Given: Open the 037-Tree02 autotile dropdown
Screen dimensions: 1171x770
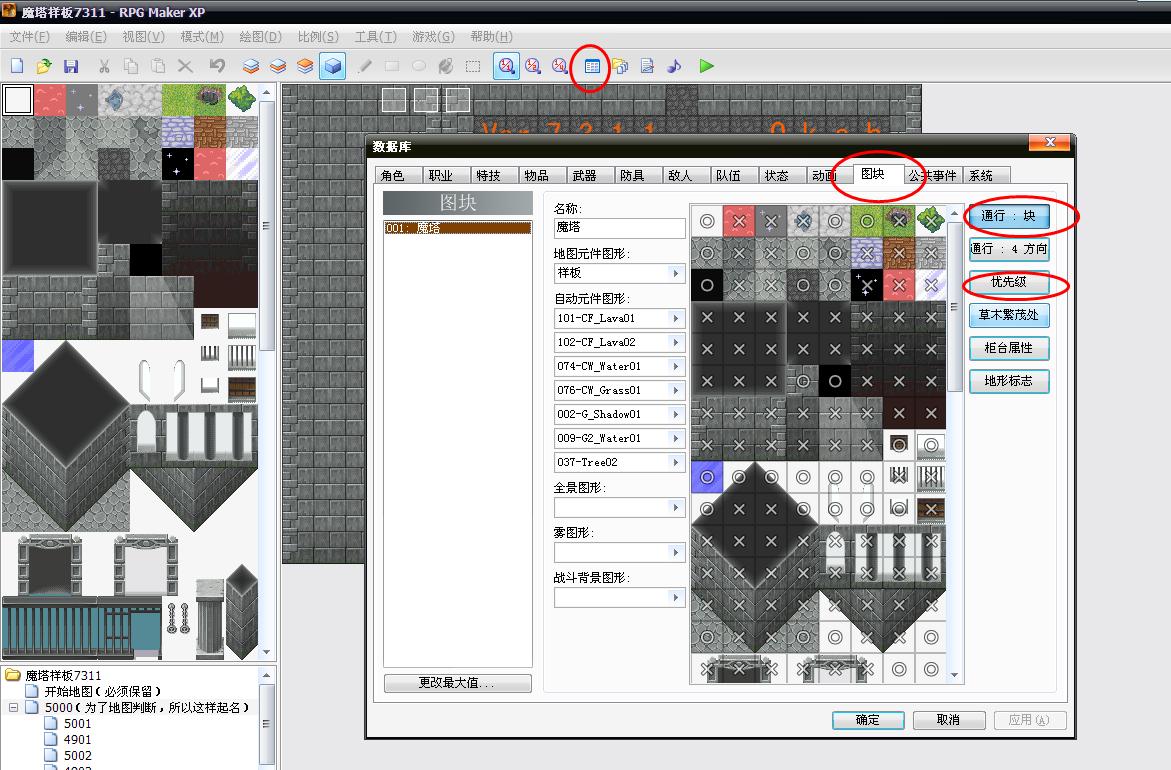Looking at the screenshot, I should (x=620, y=462).
